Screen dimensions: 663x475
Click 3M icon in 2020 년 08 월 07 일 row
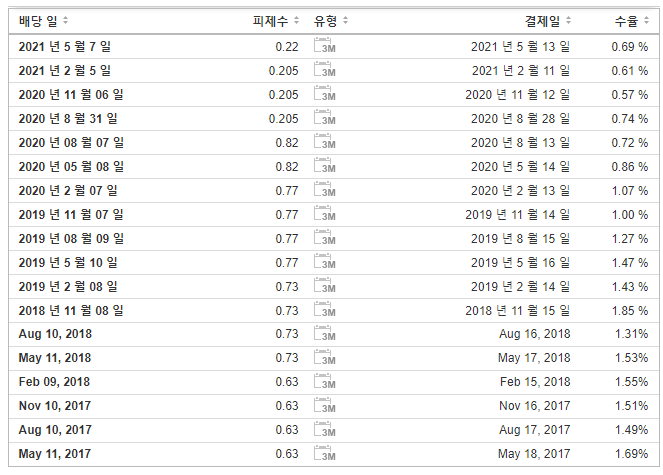(325, 142)
